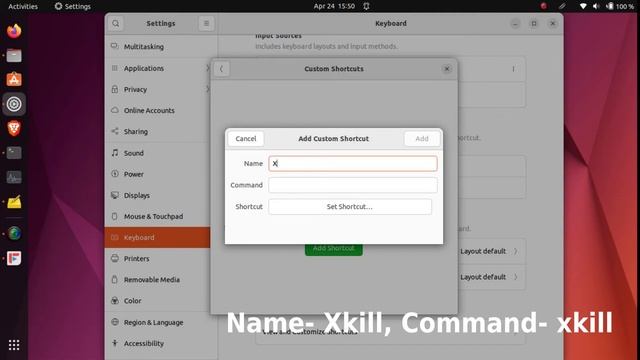Expand the Applications row chevron
The image size is (640, 360).
point(207,68)
